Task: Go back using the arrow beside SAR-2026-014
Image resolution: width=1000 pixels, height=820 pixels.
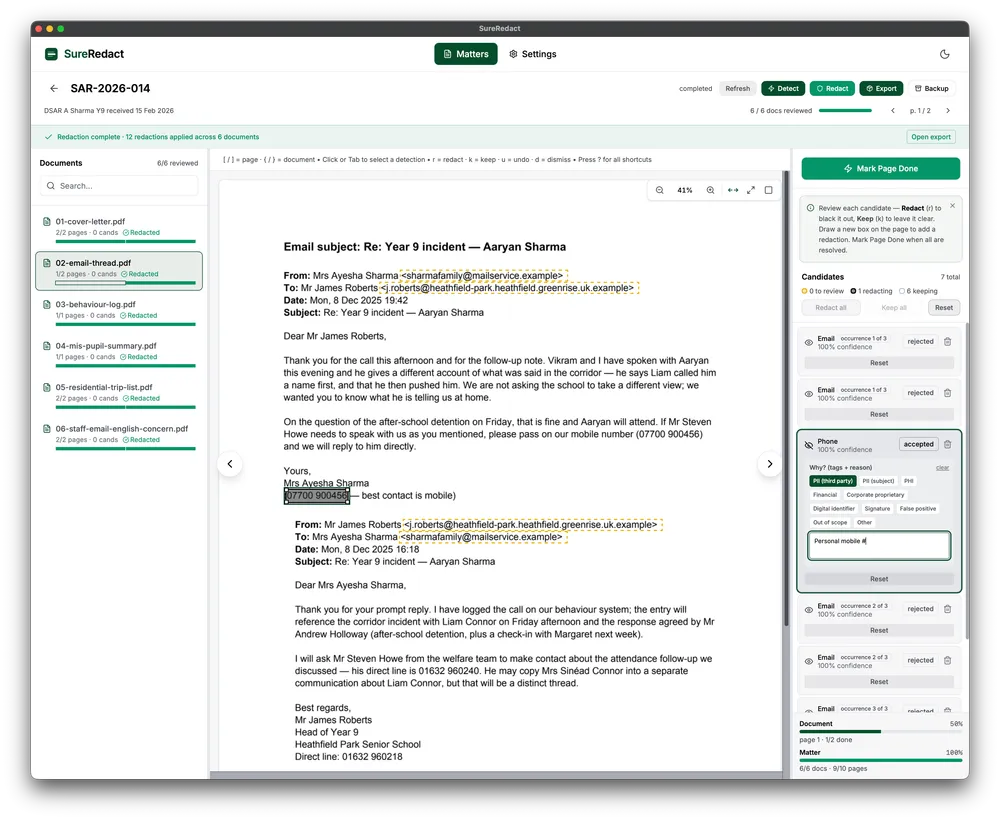Action: (54, 89)
